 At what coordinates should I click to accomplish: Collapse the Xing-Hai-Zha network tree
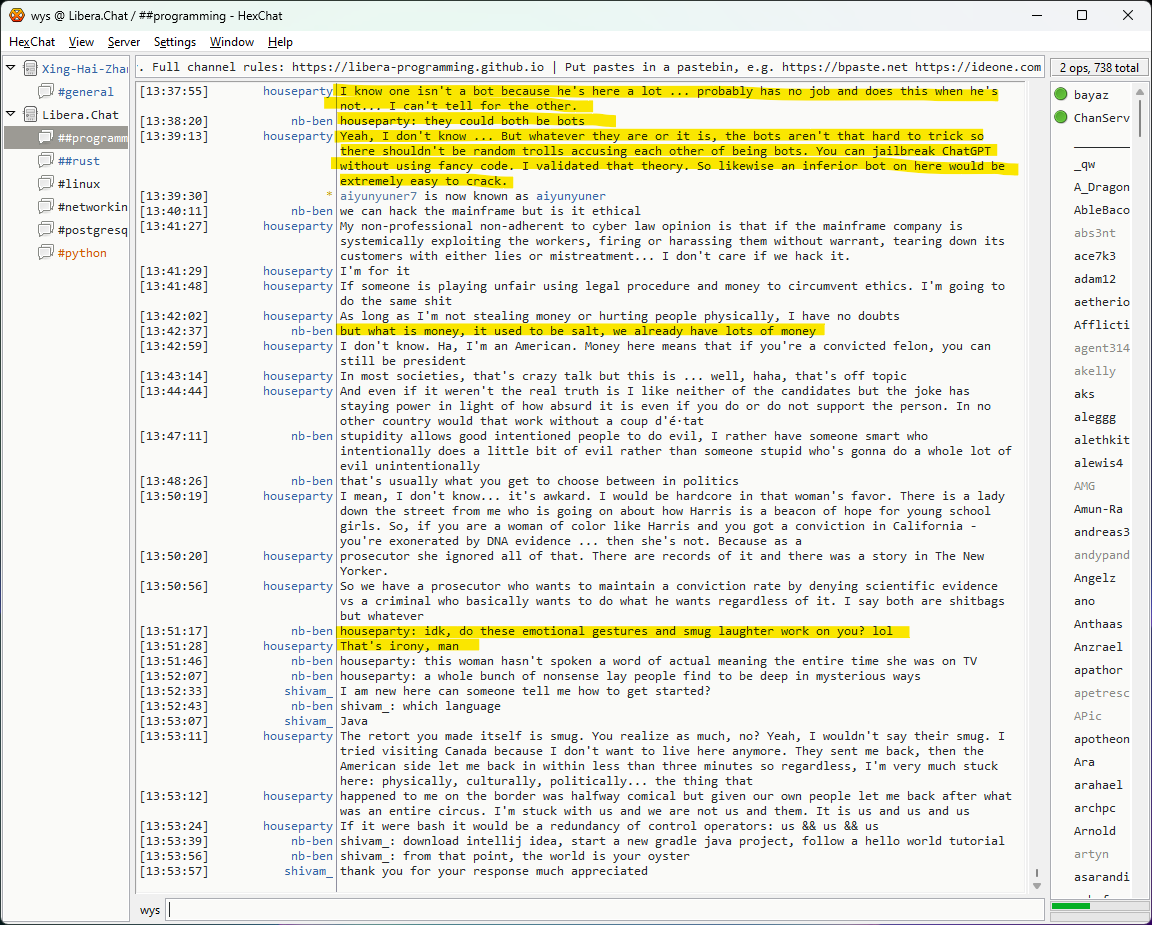click(x=11, y=69)
